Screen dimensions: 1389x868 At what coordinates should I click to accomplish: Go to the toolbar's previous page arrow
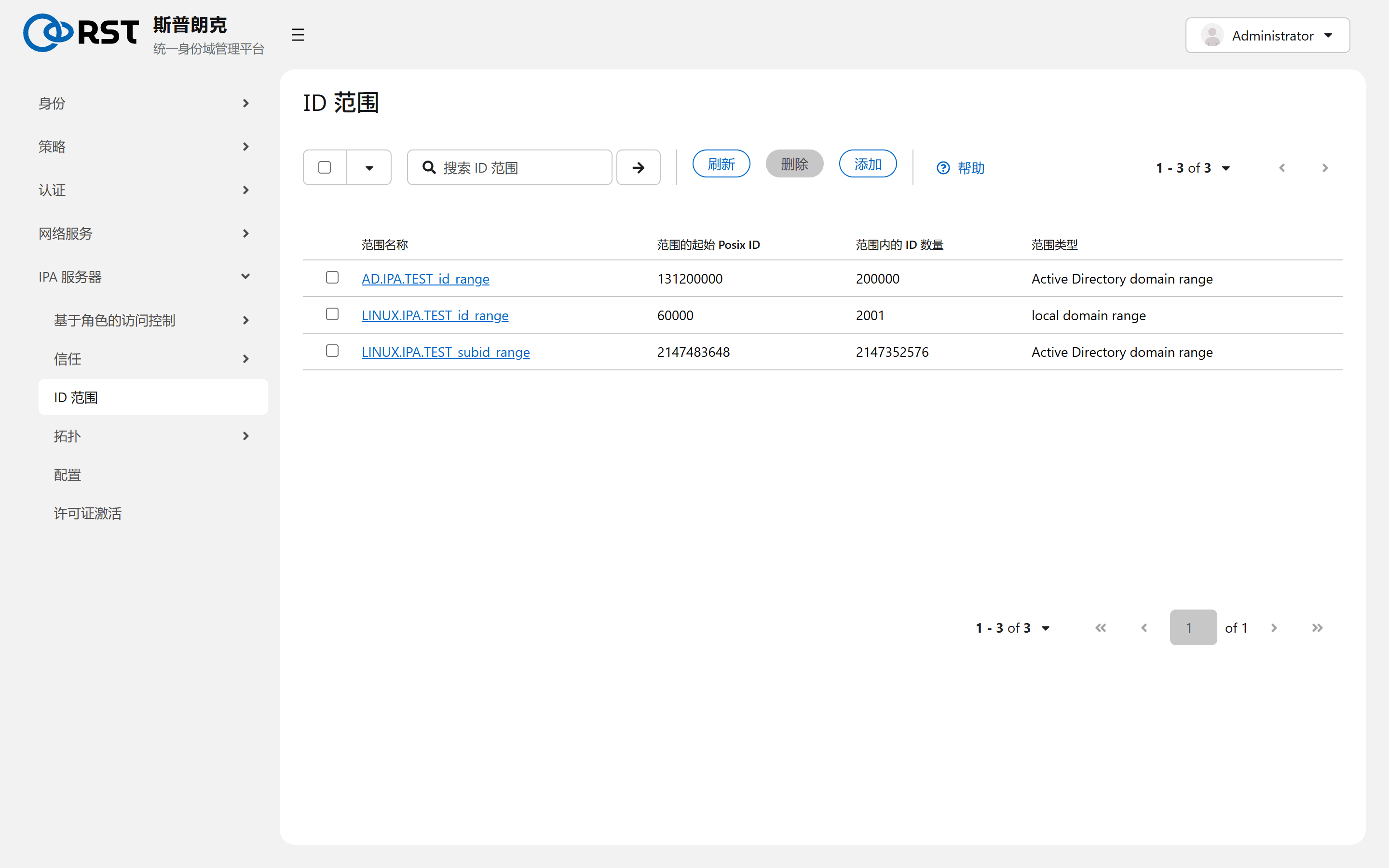1281,168
